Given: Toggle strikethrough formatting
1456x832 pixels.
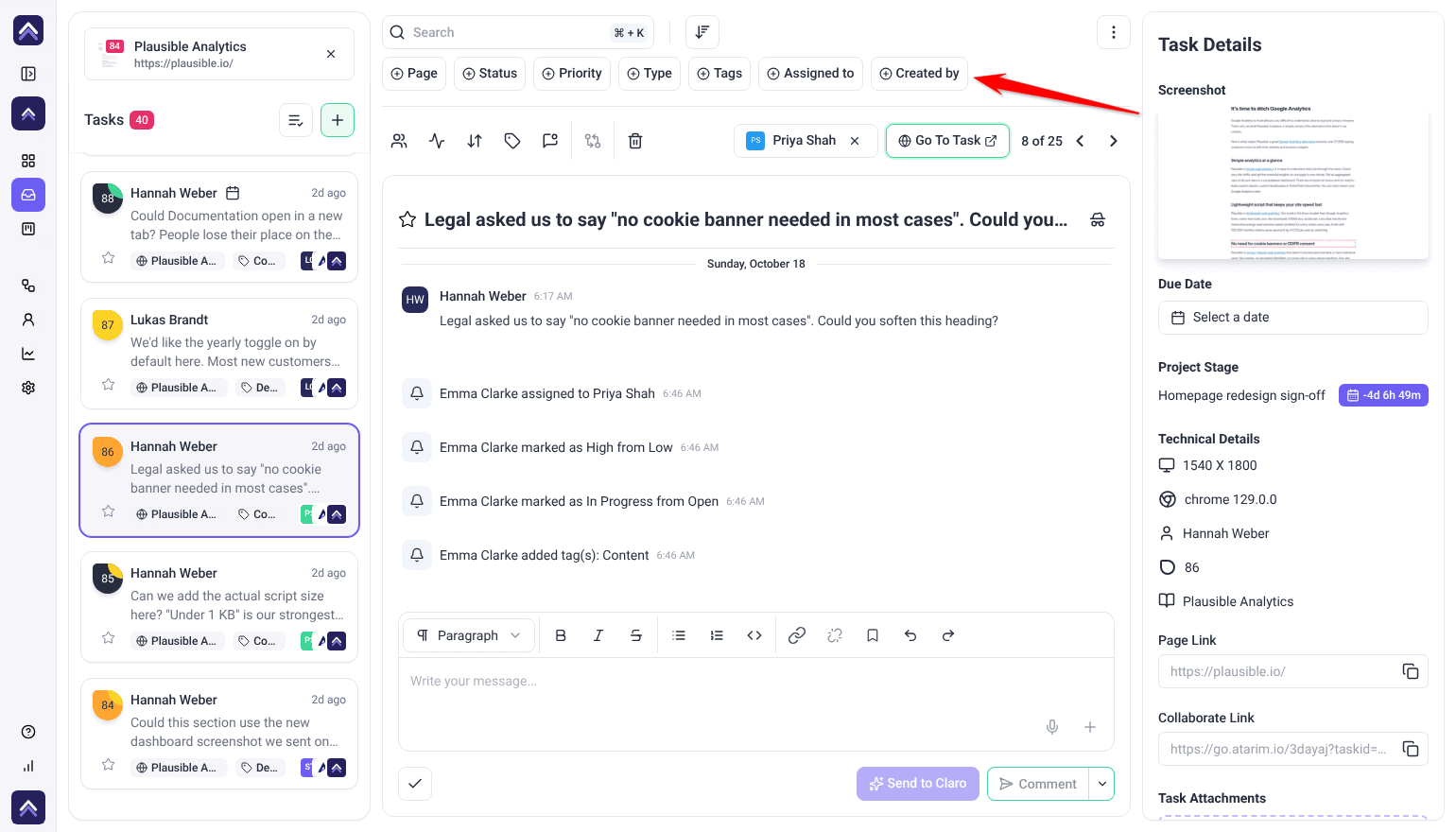Looking at the screenshot, I should [636, 635].
